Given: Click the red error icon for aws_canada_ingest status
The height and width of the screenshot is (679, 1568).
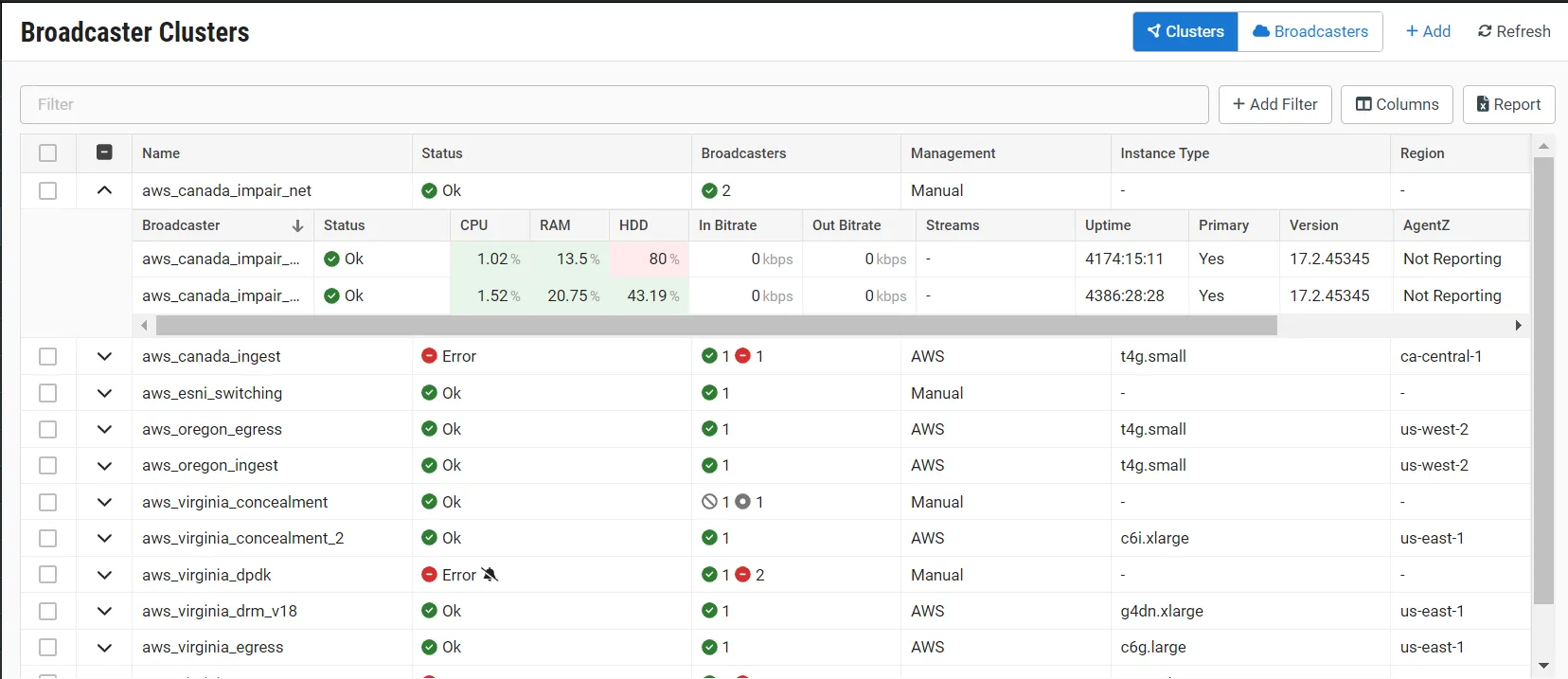Looking at the screenshot, I should click(x=430, y=356).
